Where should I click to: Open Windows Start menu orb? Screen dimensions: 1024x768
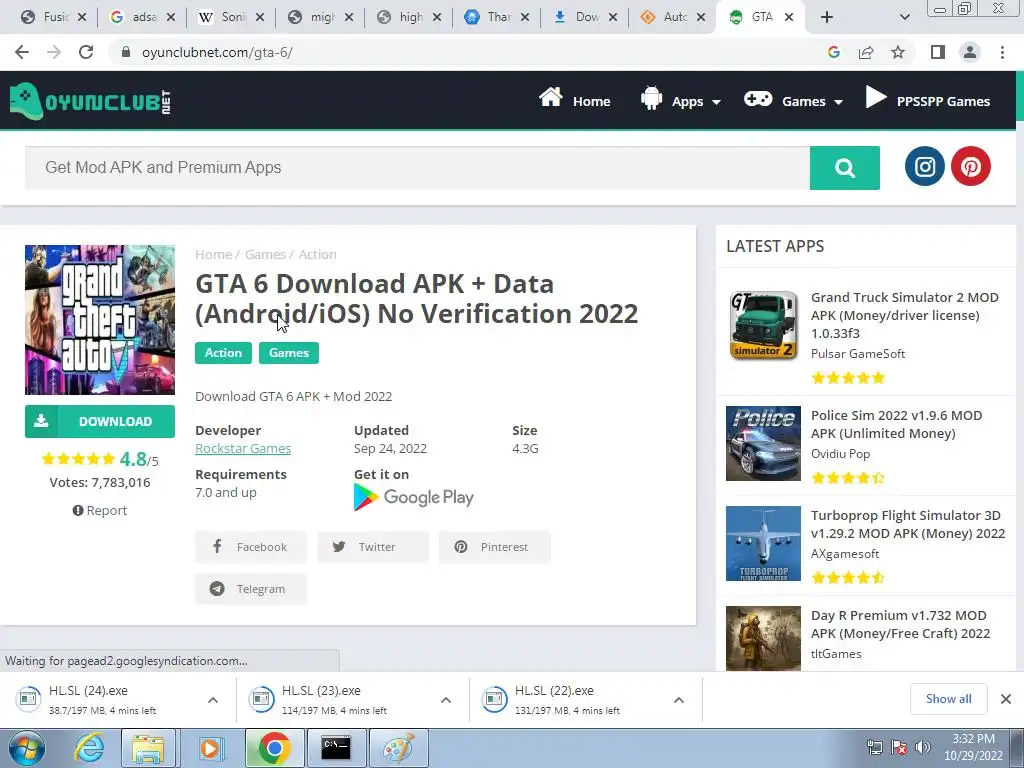click(27, 748)
